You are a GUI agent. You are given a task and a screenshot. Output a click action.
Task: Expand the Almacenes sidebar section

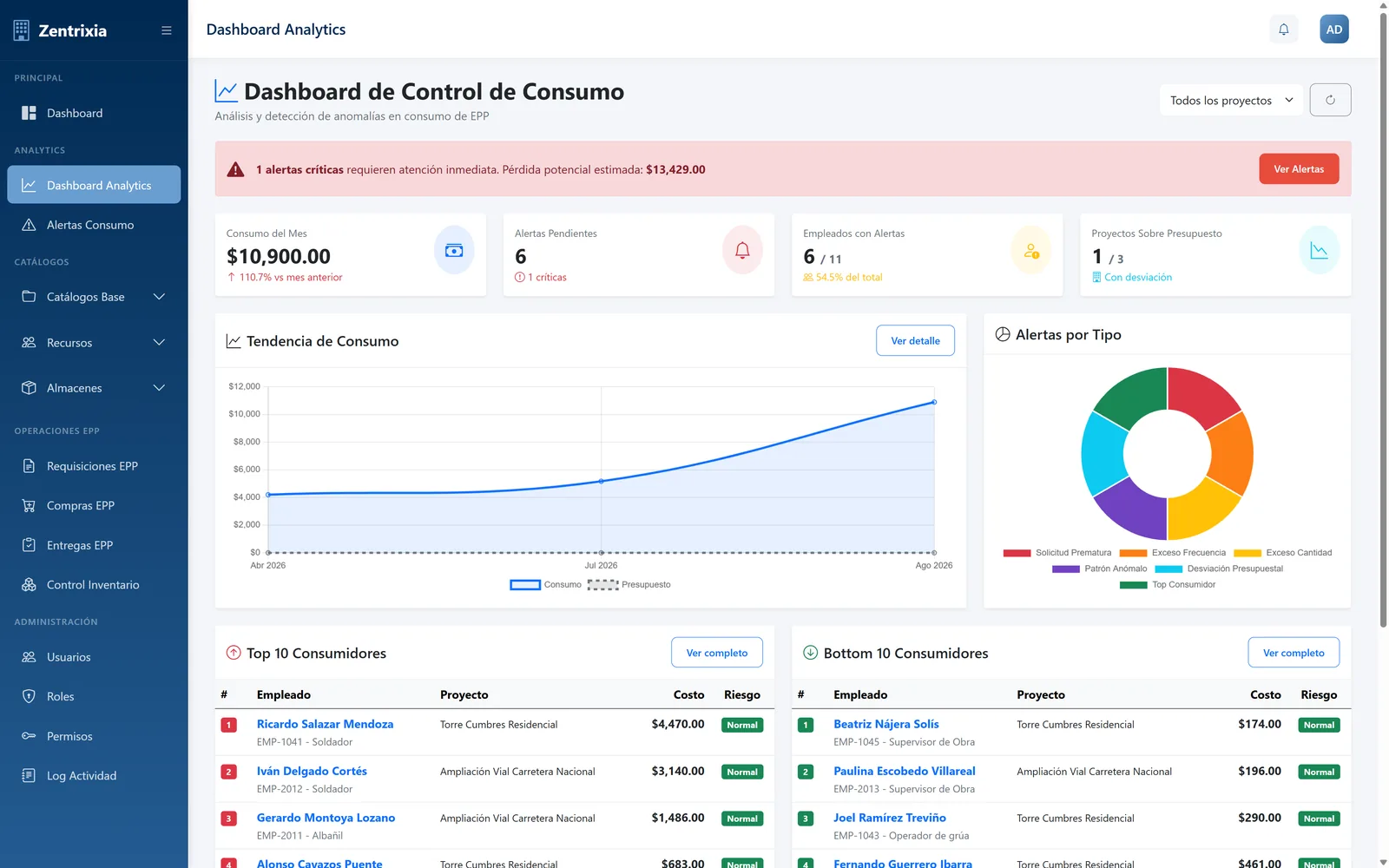coord(94,388)
